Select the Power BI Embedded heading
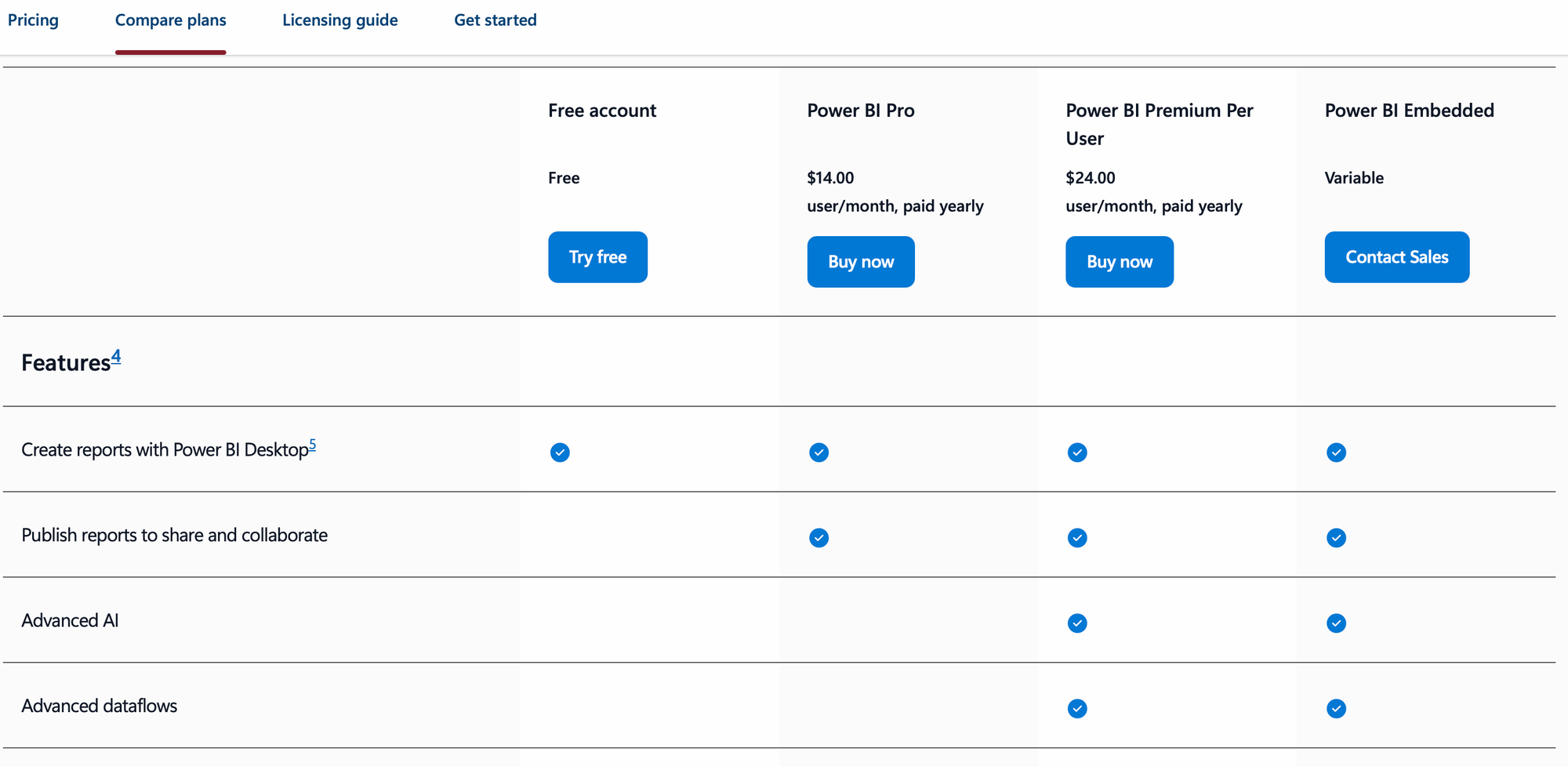 [1410, 111]
